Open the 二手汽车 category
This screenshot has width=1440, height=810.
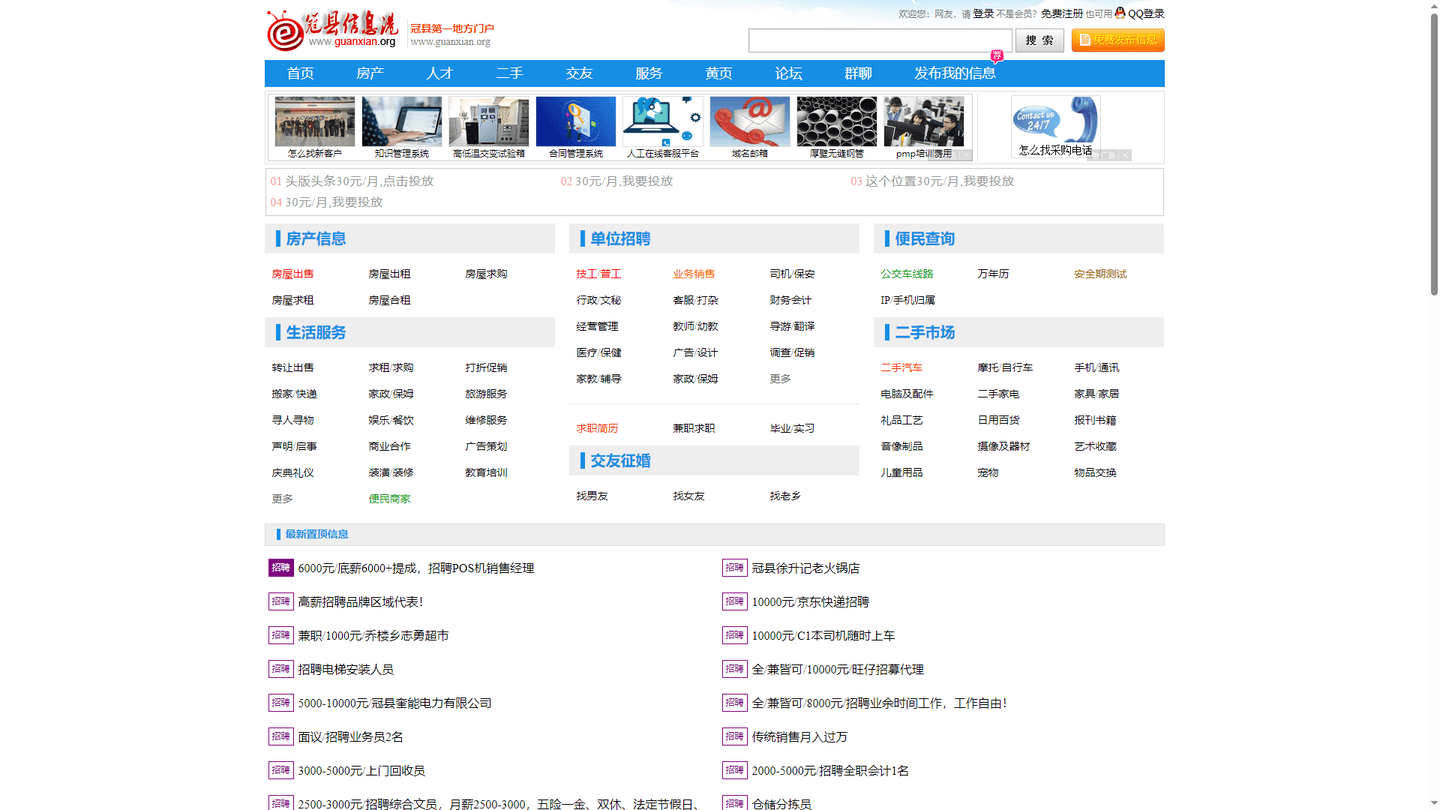tap(902, 368)
